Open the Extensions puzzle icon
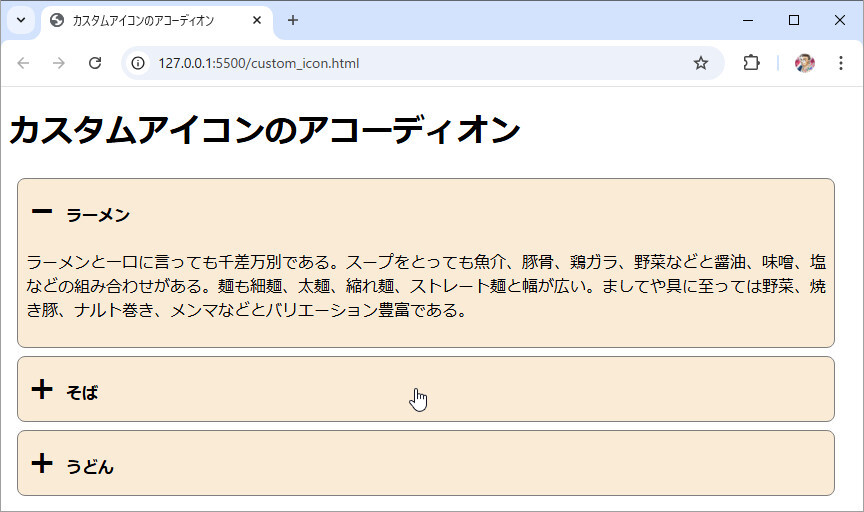 pyautogui.click(x=751, y=63)
